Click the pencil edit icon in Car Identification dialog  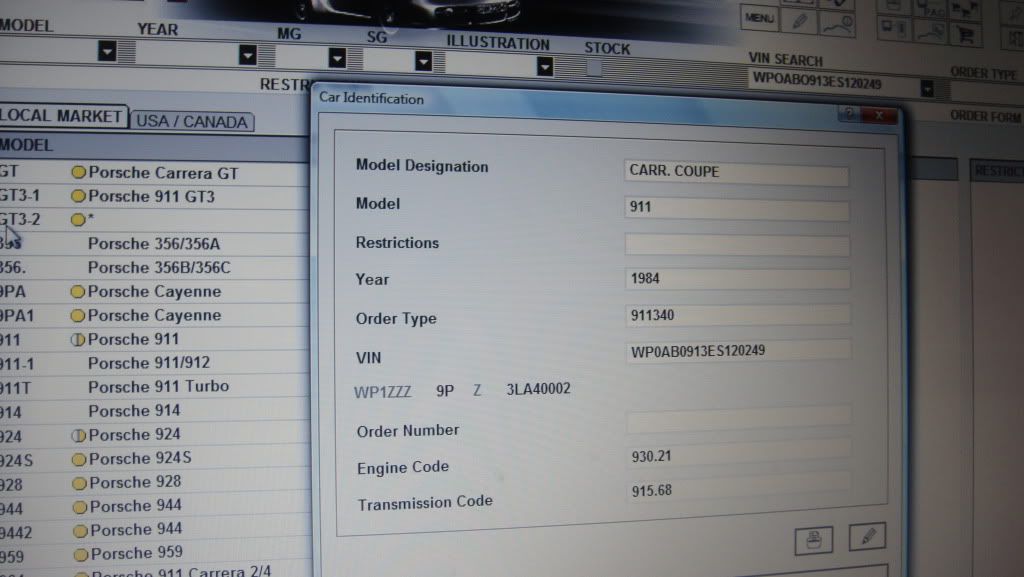(867, 537)
